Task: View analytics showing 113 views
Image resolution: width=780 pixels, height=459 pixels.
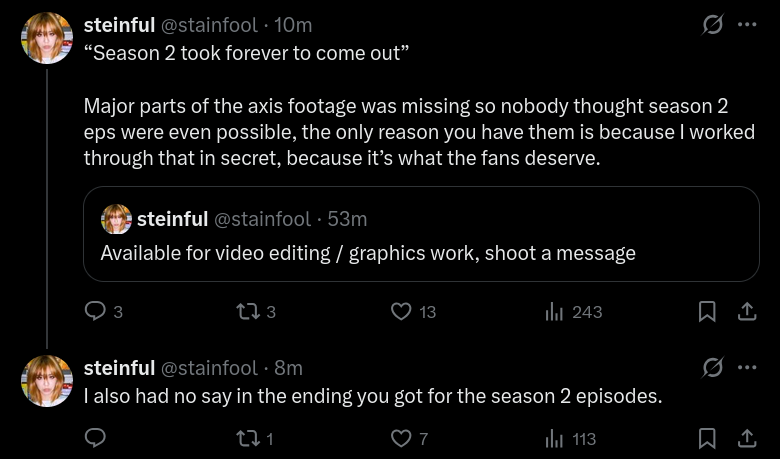Action: point(555,438)
